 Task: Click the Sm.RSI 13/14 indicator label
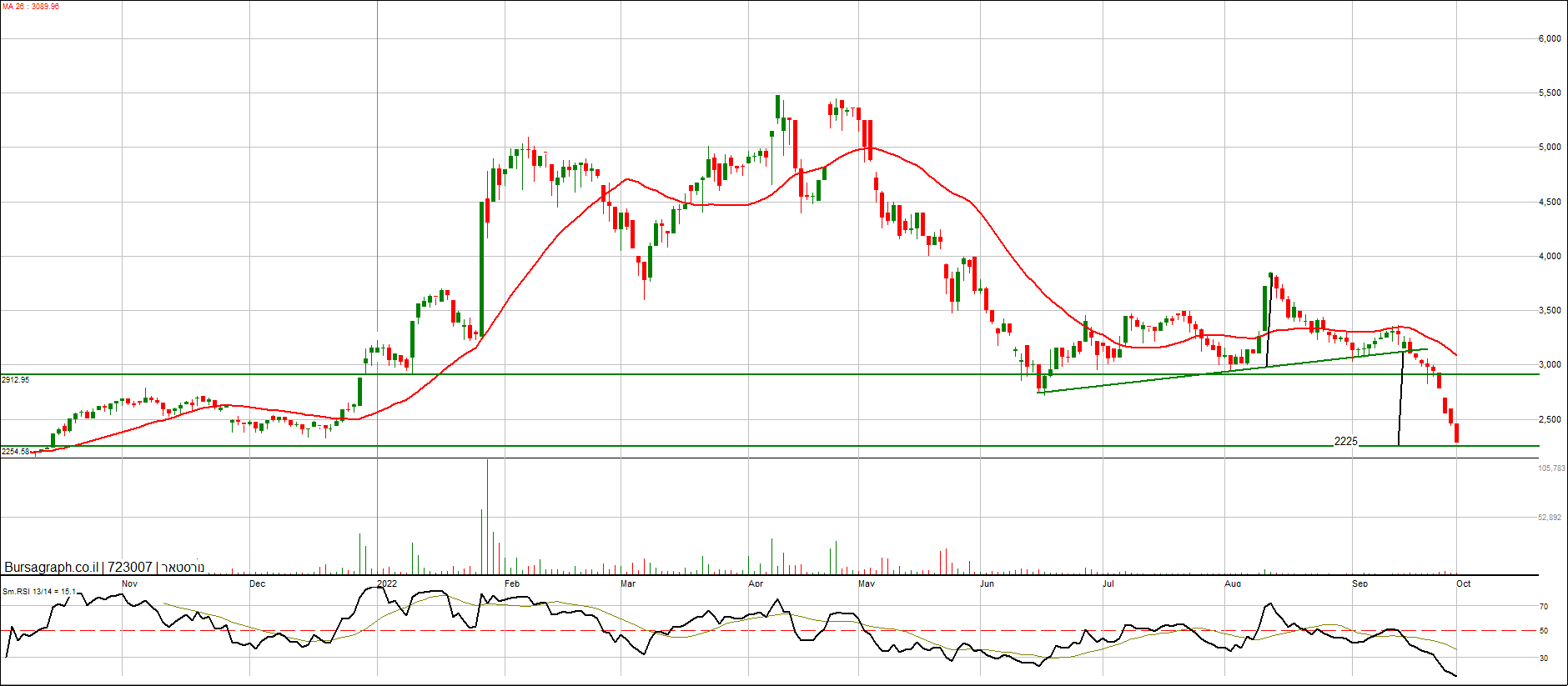pos(38,592)
